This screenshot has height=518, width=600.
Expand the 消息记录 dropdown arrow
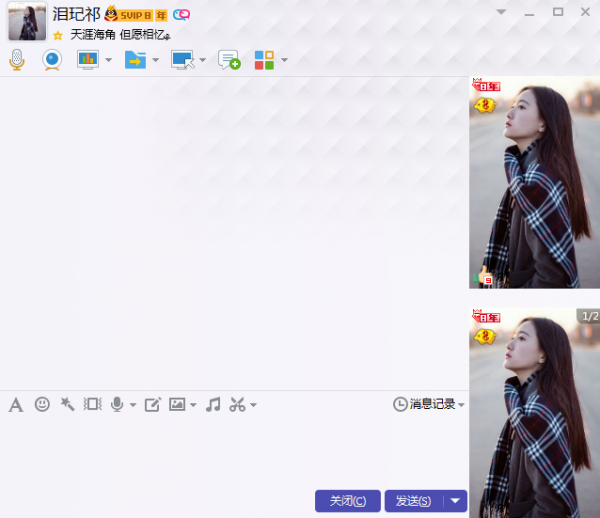pyautogui.click(x=461, y=405)
